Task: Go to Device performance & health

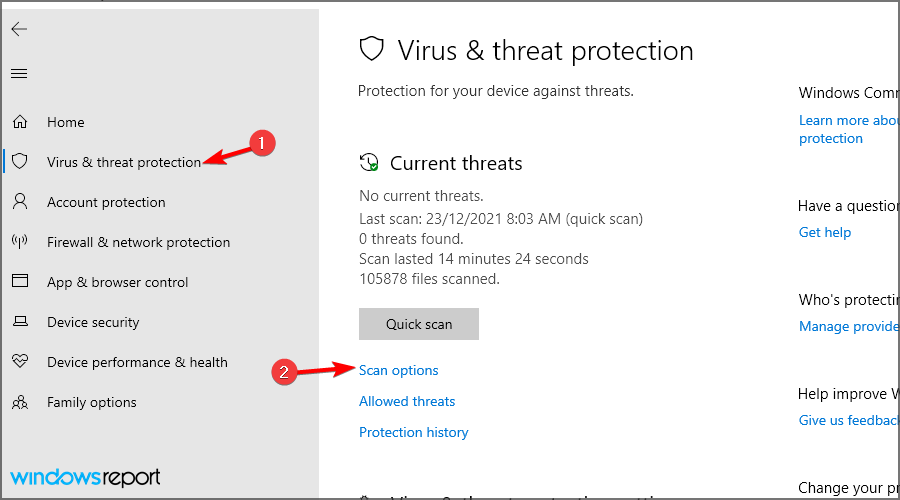Action: [x=137, y=362]
